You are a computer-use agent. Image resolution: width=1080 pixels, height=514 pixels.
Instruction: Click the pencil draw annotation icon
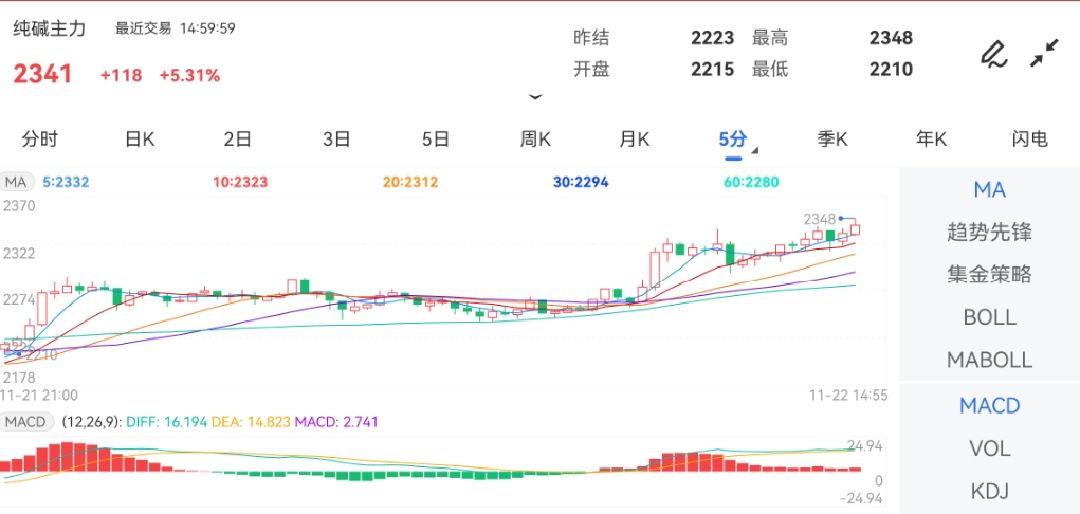click(x=993, y=54)
